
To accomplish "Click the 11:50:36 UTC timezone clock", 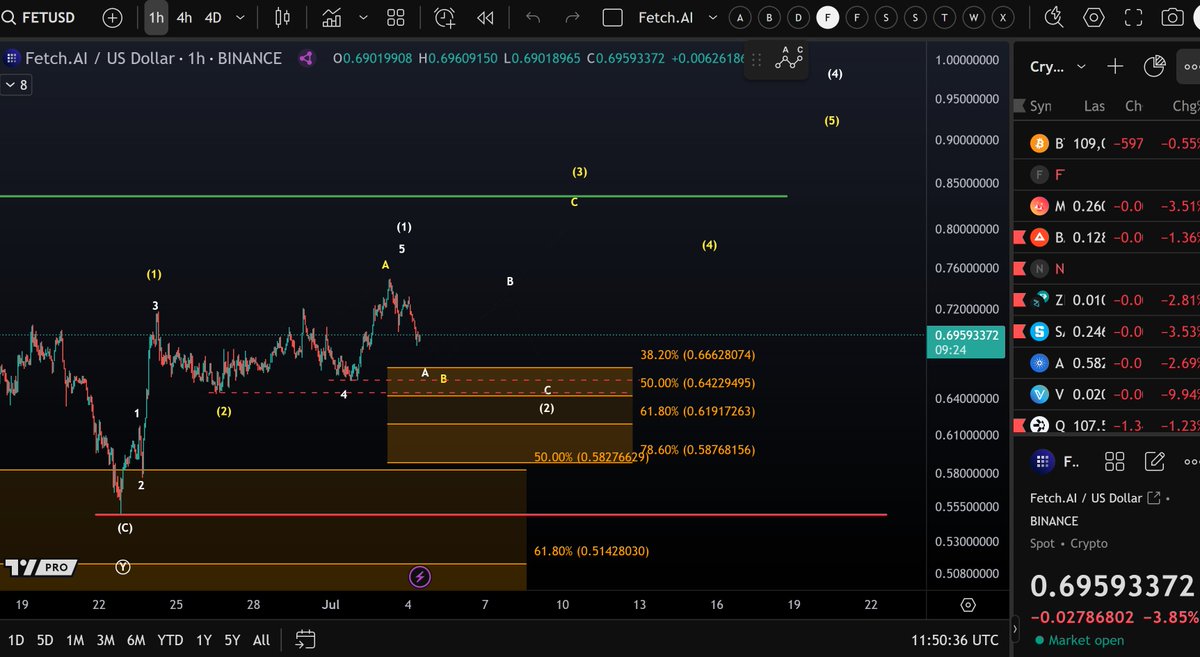I will pyautogui.click(x=954, y=639).
